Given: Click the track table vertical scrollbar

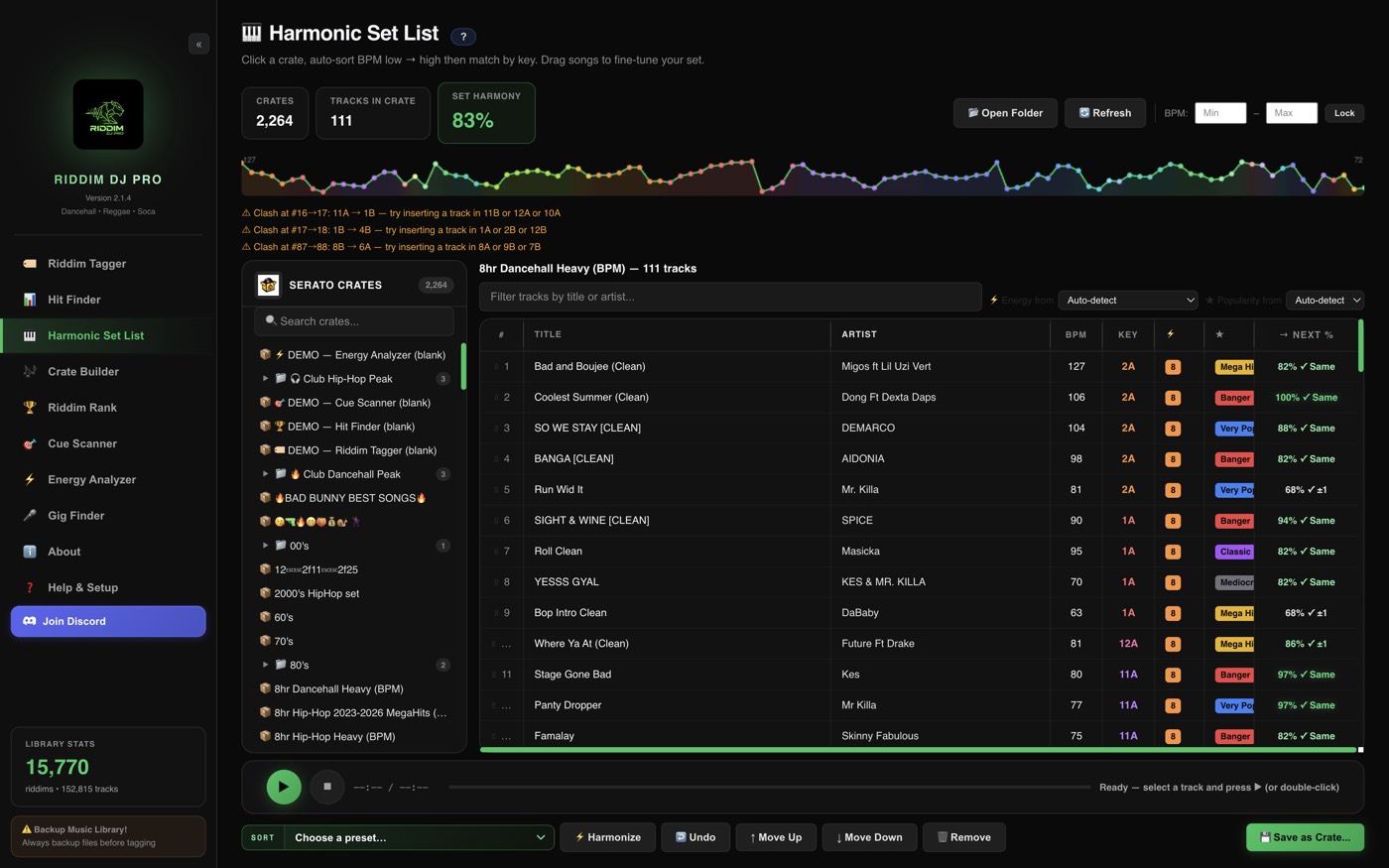Looking at the screenshot, I should click(x=1360, y=346).
